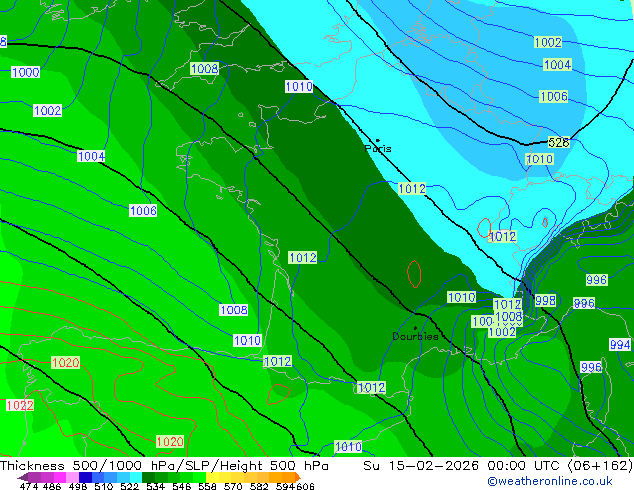The width and height of the screenshot is (634, 490).
Task: Click the forecast date 'Su 15-02-2026 00:00 UTC'
Action: point(463,466)
